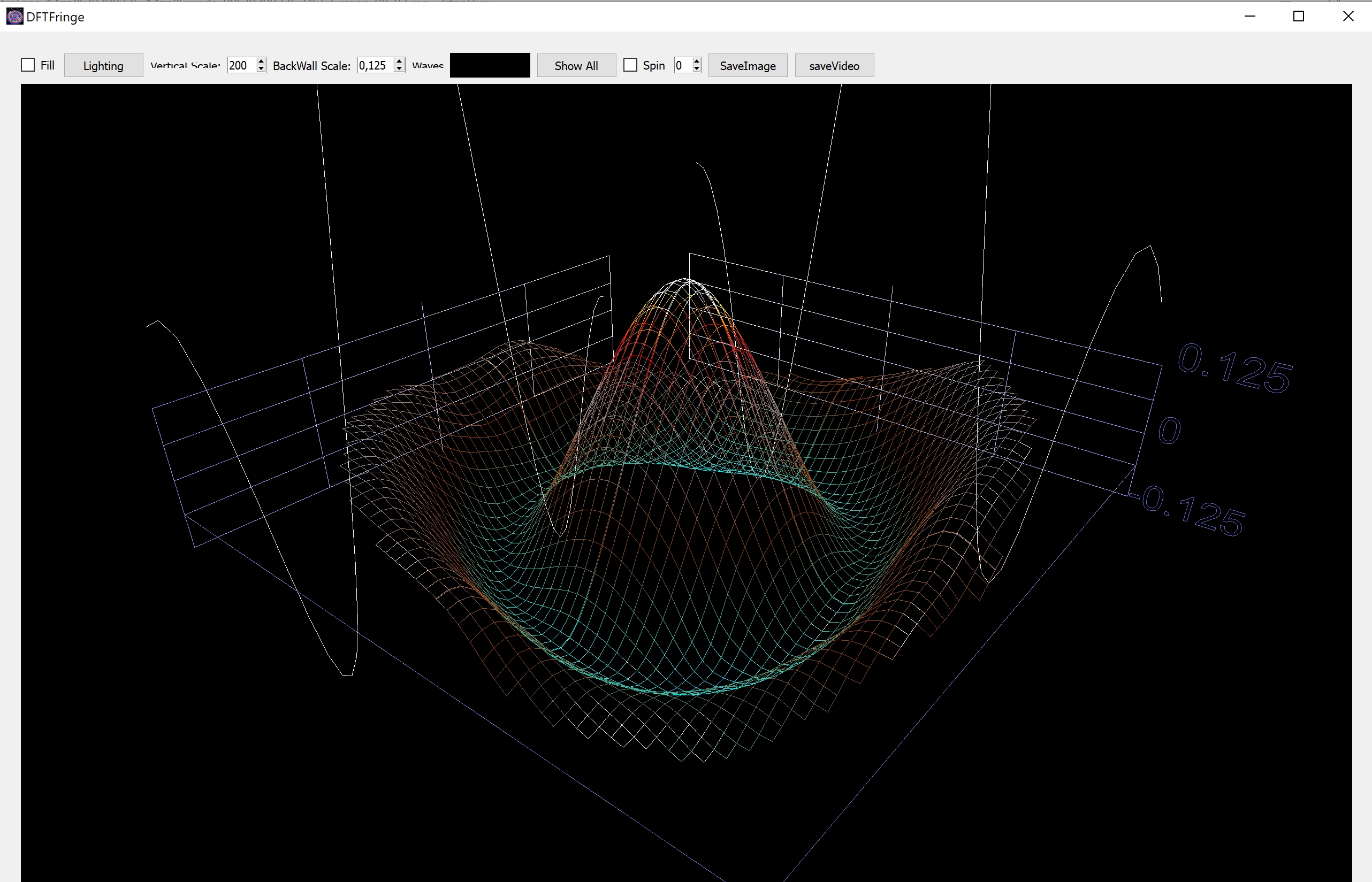Minimize the DFTFringe window

1250,17
